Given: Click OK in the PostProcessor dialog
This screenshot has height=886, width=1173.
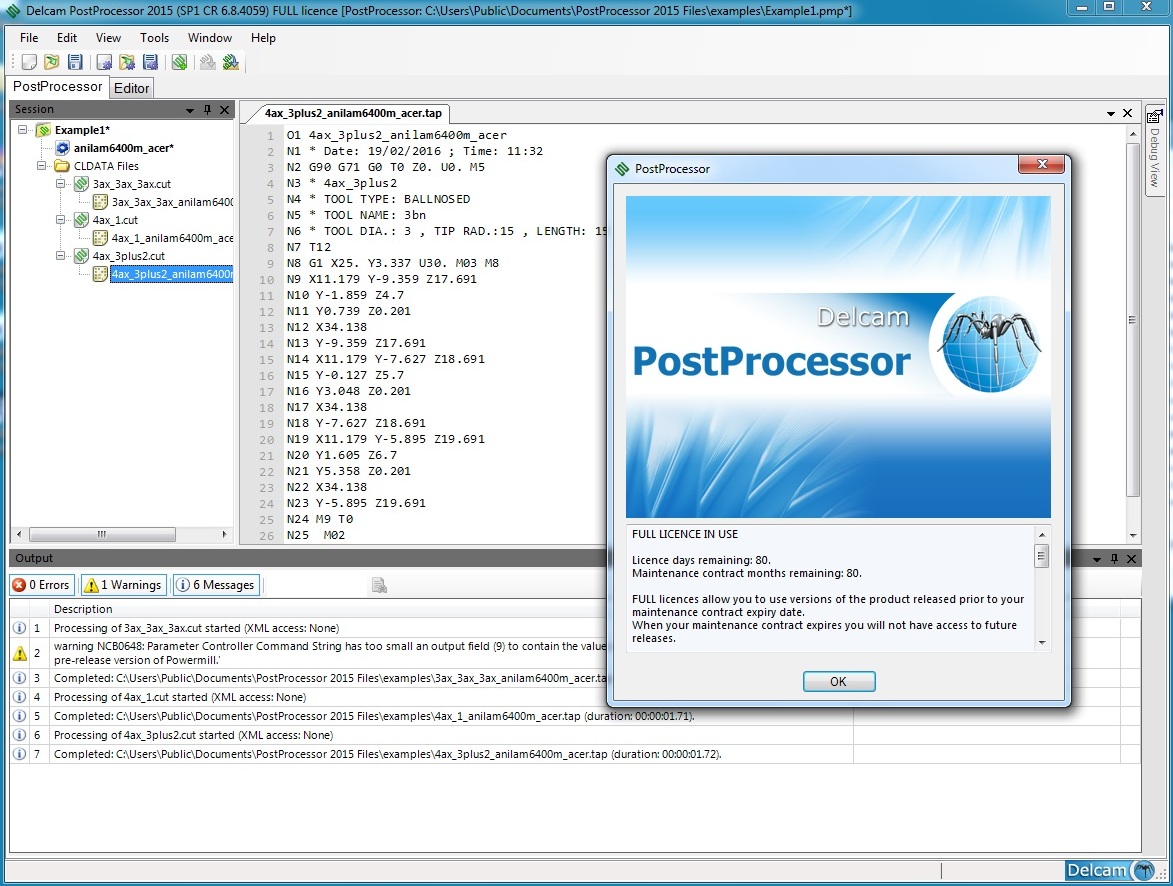Looking at the screenshot, I should point(839,682).
